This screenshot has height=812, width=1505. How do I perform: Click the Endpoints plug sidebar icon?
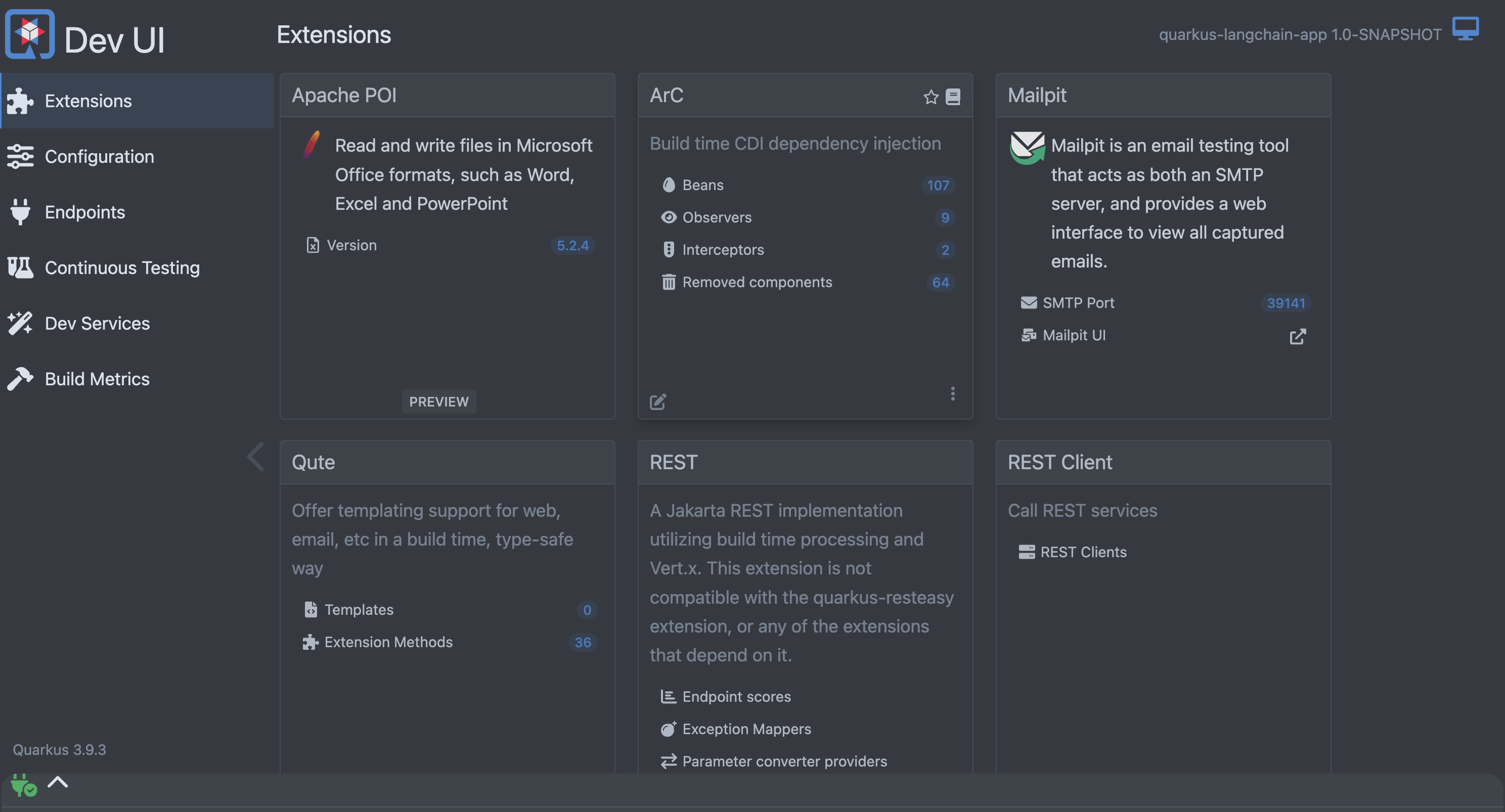20,212
